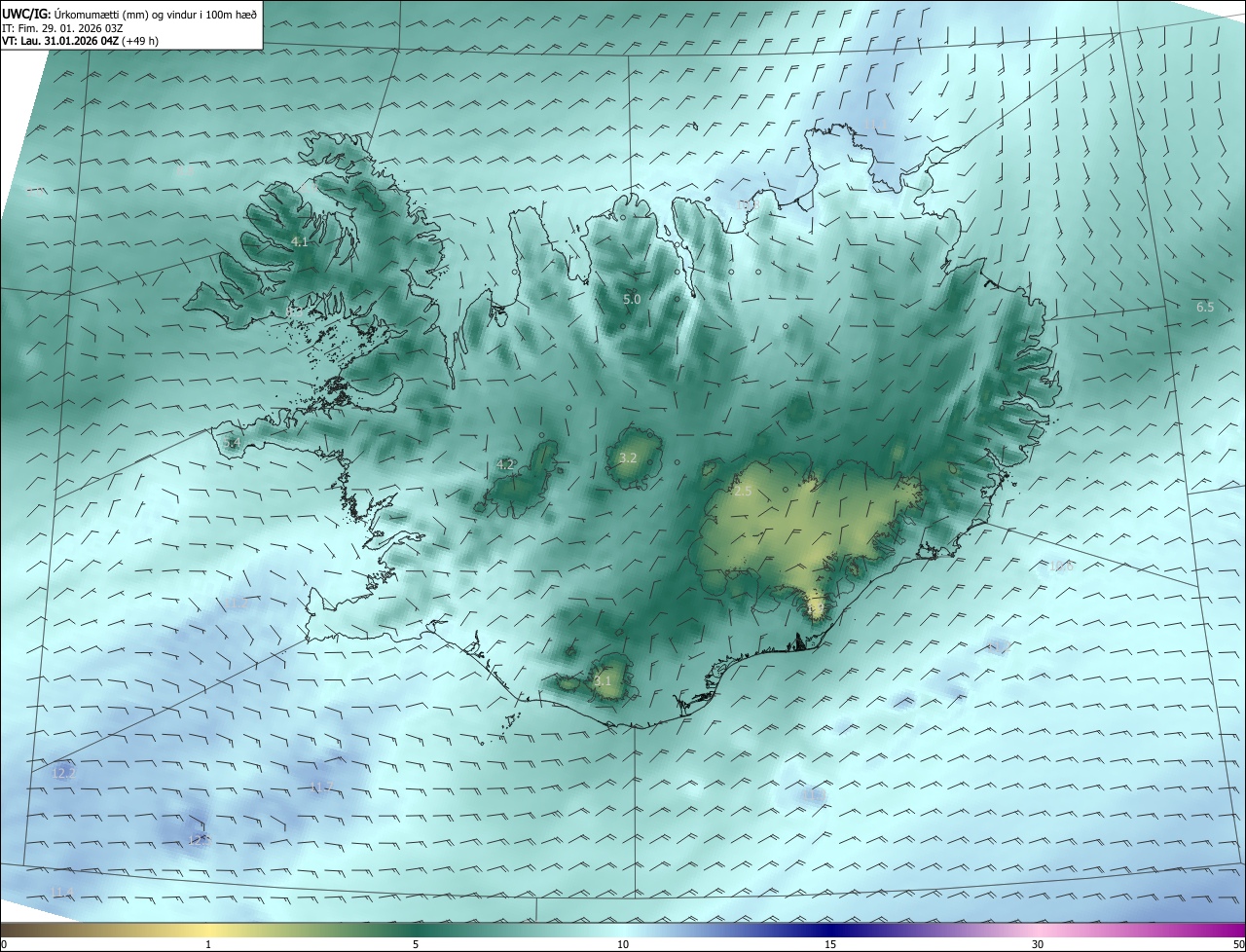Click the 30 label on the colour scale
The height and width of the screenshot is (952, 1246).
click(x=1038, y=944)
